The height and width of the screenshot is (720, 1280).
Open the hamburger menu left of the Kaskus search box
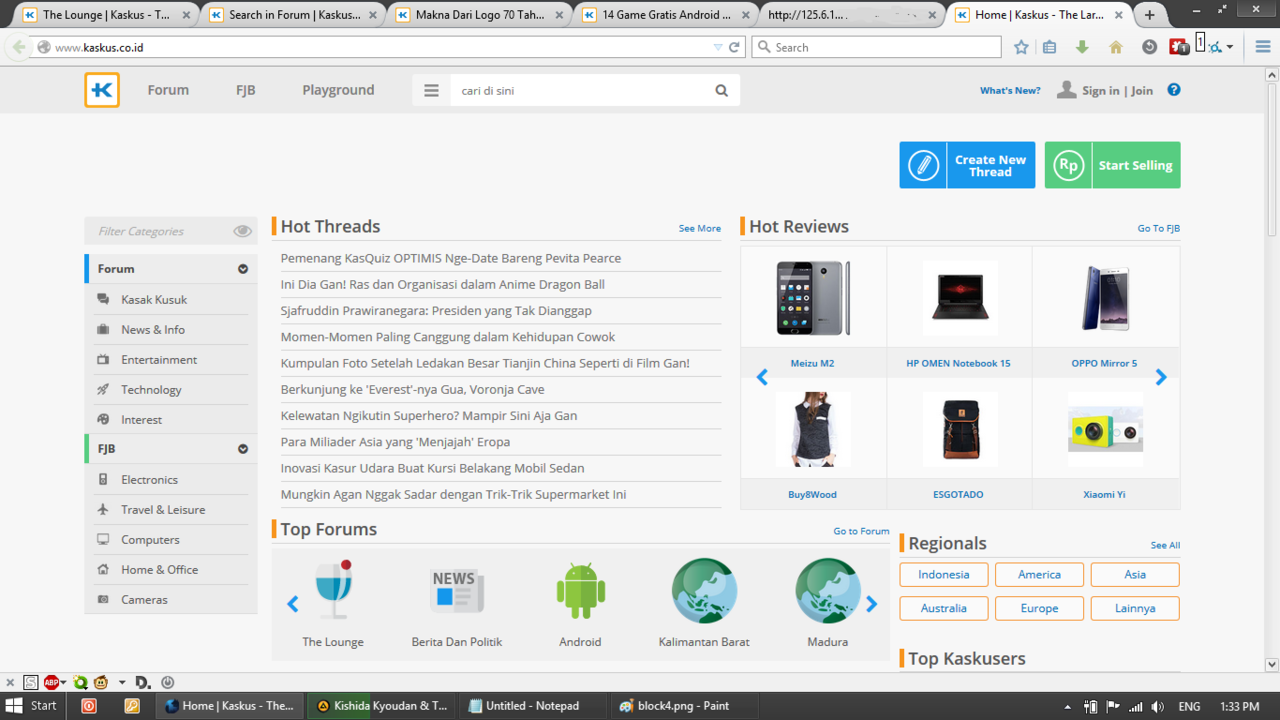click(x=431, y=90)
